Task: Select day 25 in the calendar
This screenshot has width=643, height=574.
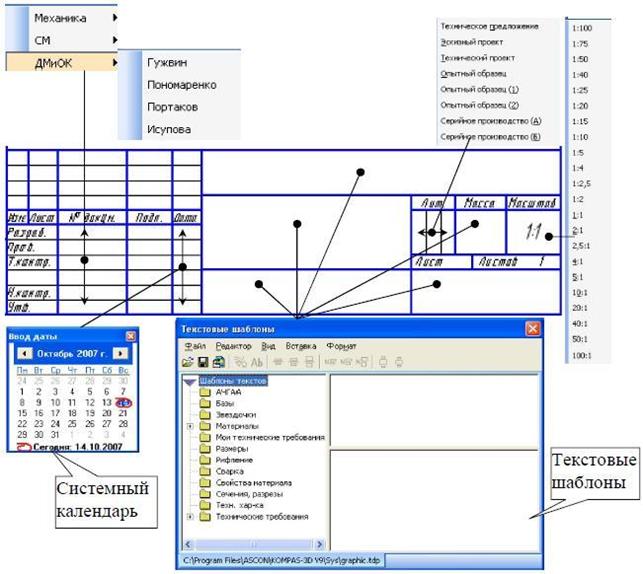Action: tap(72, 424)
